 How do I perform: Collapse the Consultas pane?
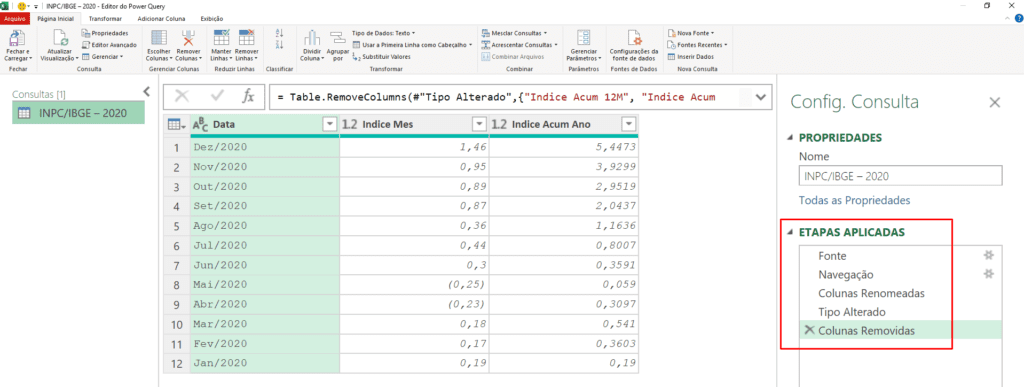click(147, 91)
